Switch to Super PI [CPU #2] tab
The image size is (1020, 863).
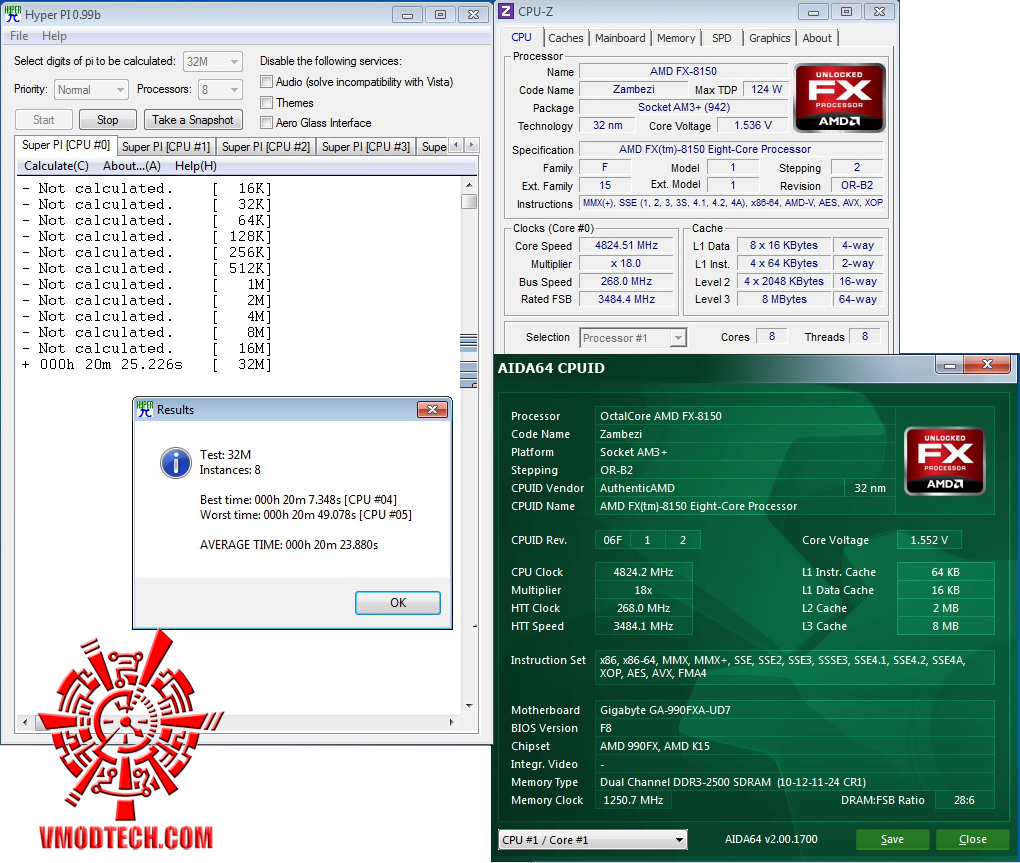265,147
